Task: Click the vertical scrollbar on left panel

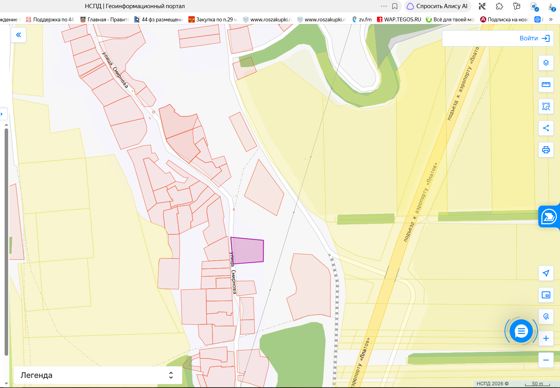Action: pyautogui.click(x=6, y=242)
